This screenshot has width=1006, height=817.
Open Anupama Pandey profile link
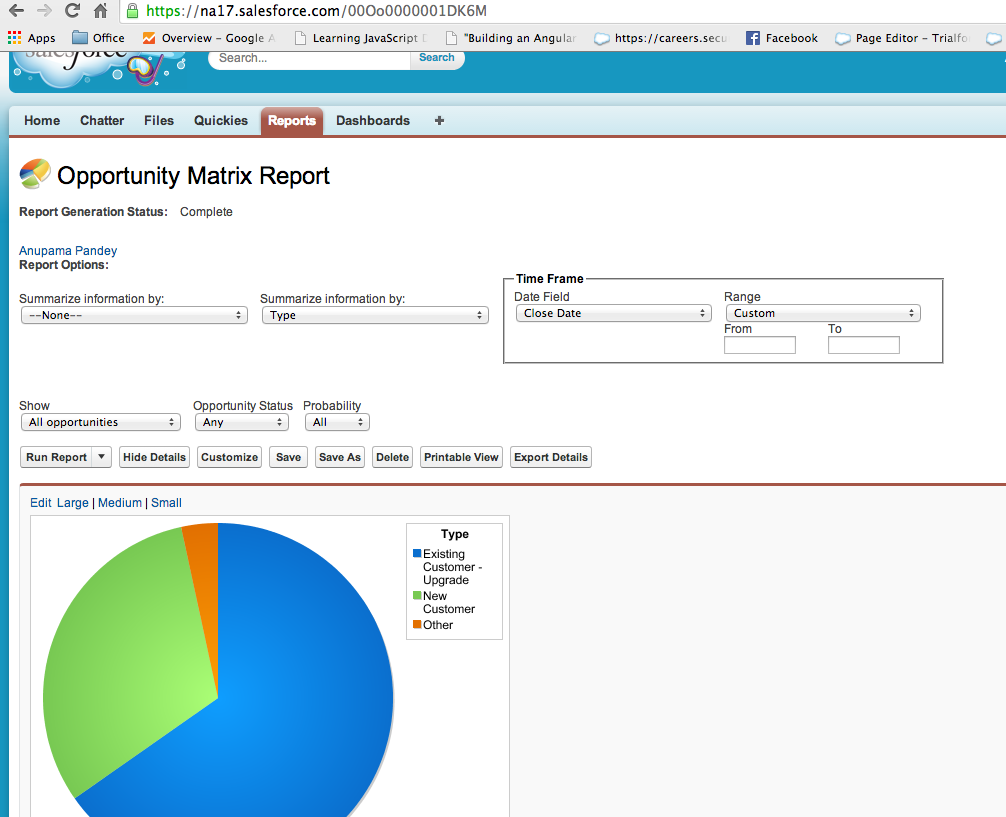pyautogui.click(x=68, y=250)
